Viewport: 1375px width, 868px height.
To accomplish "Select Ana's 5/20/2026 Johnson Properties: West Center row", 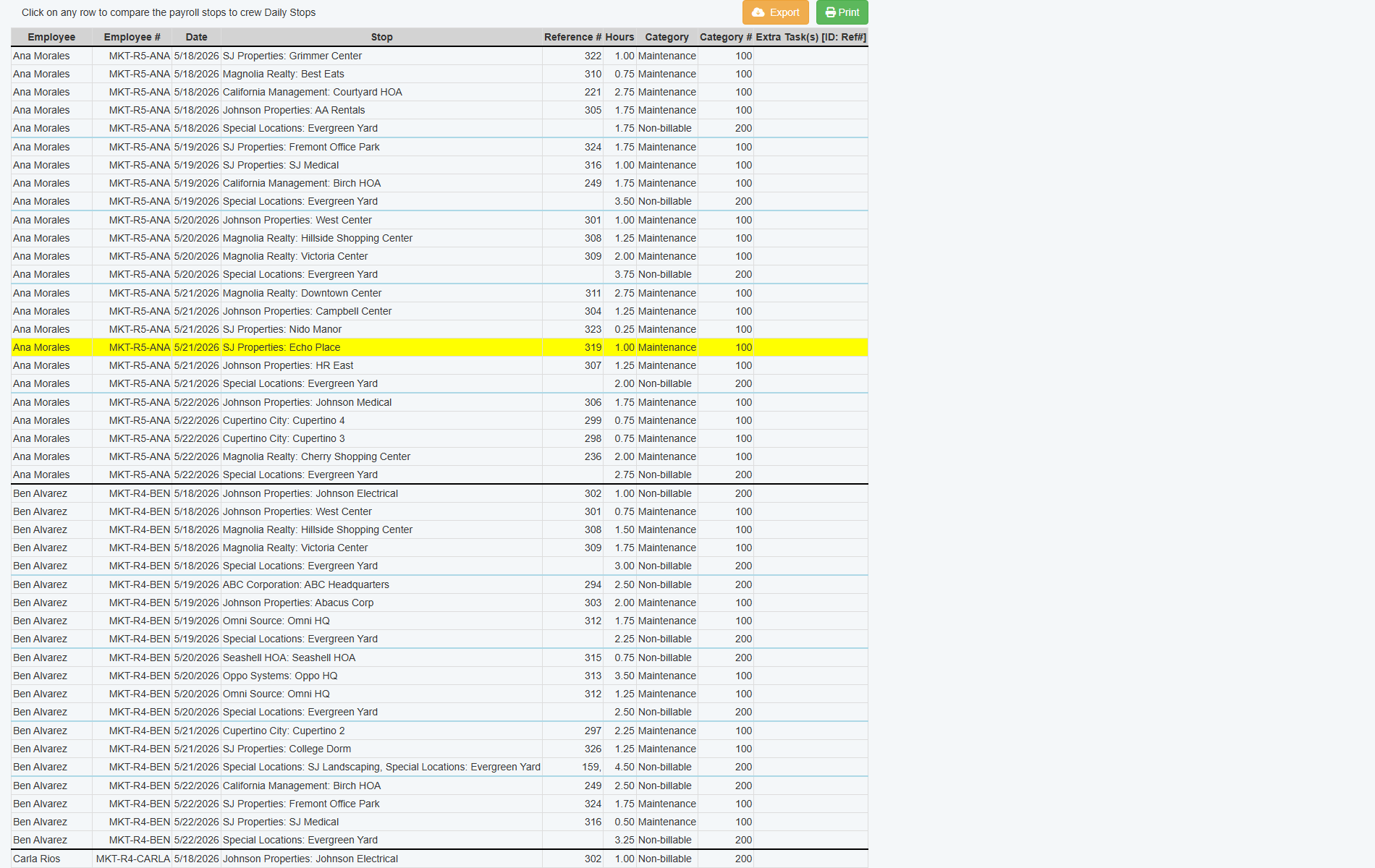I will pos(439,220).
